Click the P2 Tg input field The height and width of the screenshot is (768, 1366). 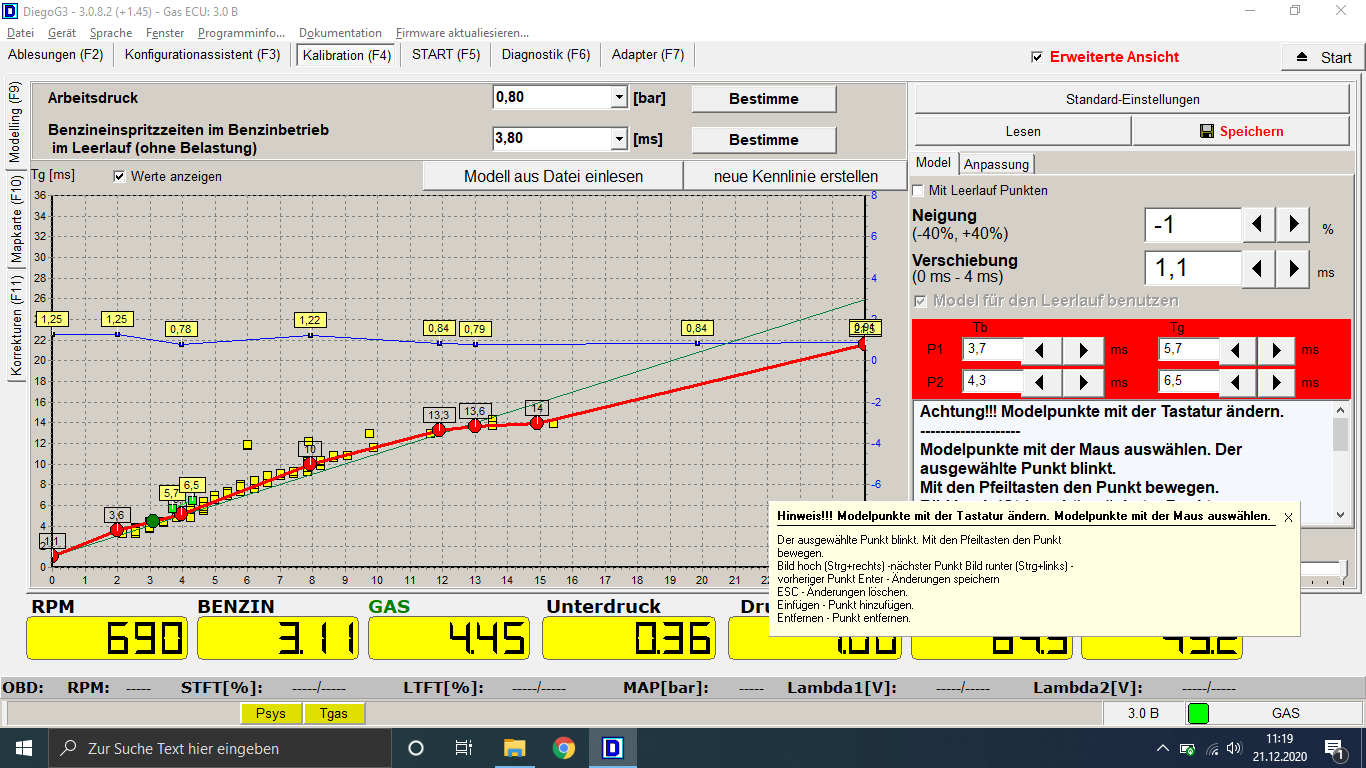tap(1187, 382)
